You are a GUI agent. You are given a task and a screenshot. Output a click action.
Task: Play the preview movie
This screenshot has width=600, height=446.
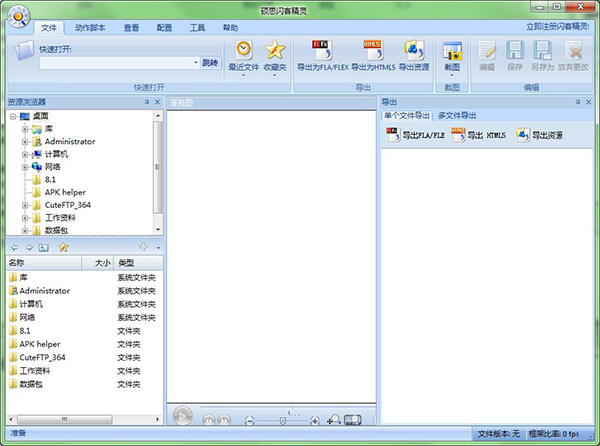click(x=183, y=416)
